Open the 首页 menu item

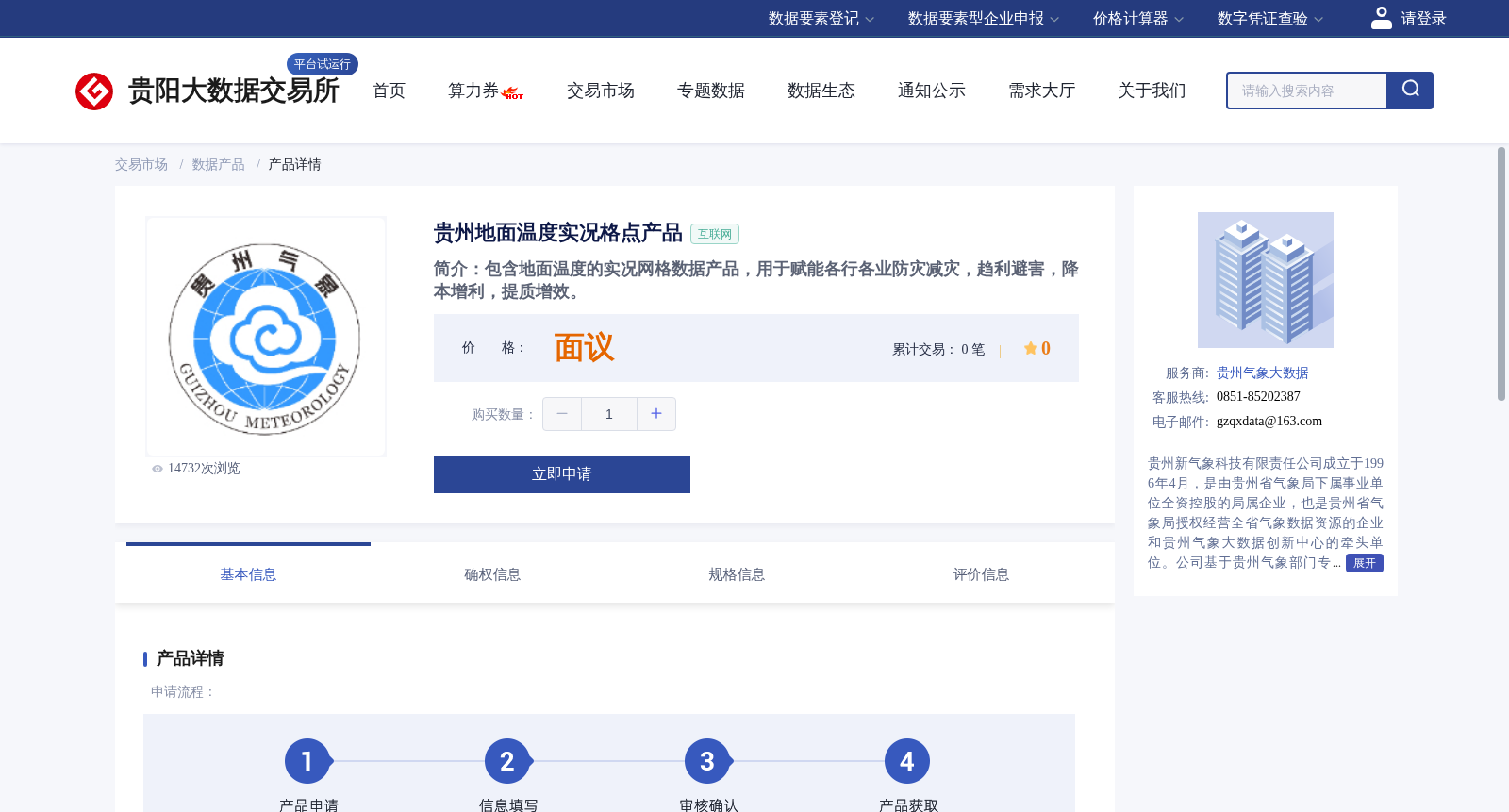coord(389,91)
